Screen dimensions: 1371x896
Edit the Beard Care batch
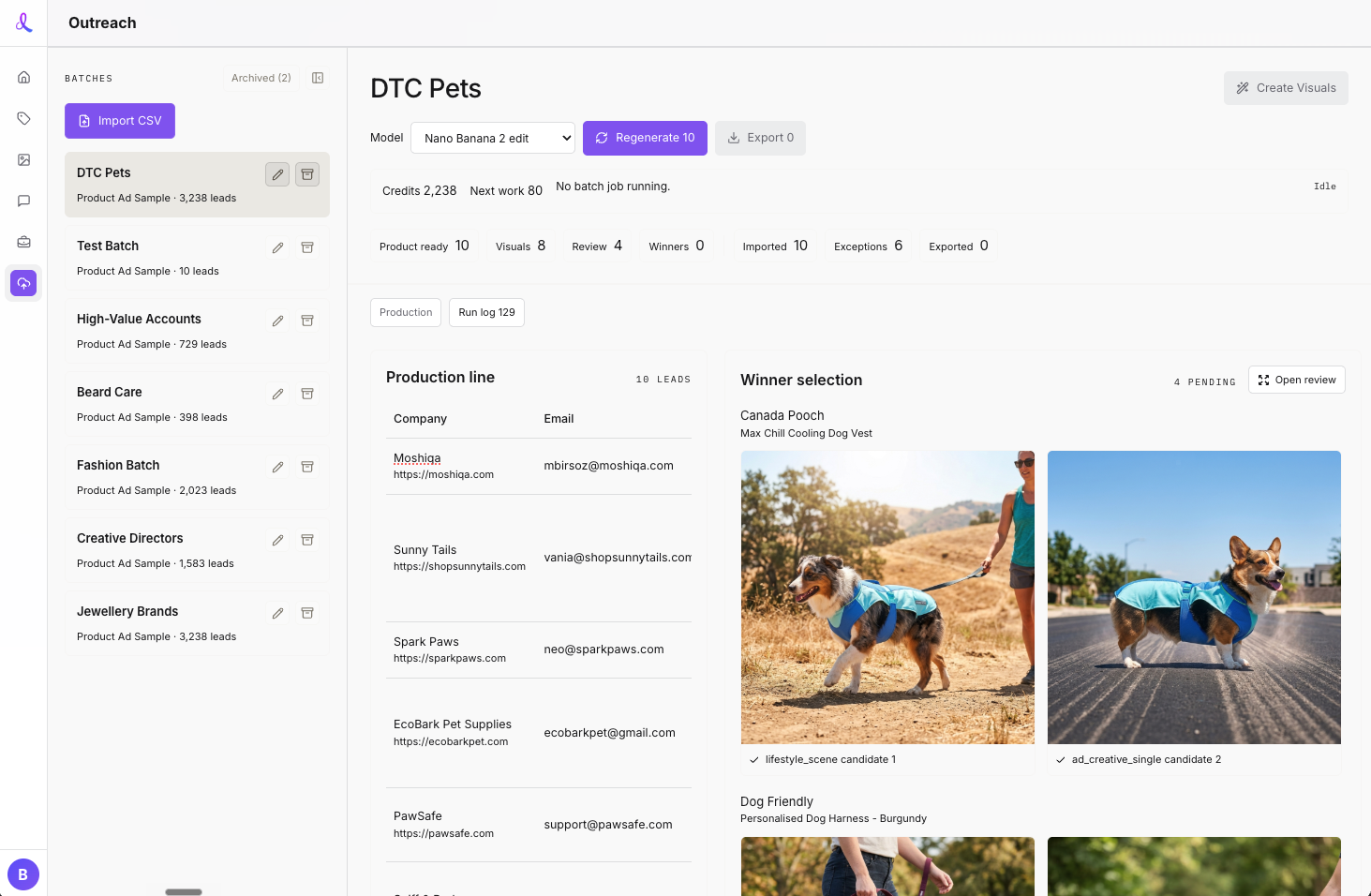(x=277, y=394)
